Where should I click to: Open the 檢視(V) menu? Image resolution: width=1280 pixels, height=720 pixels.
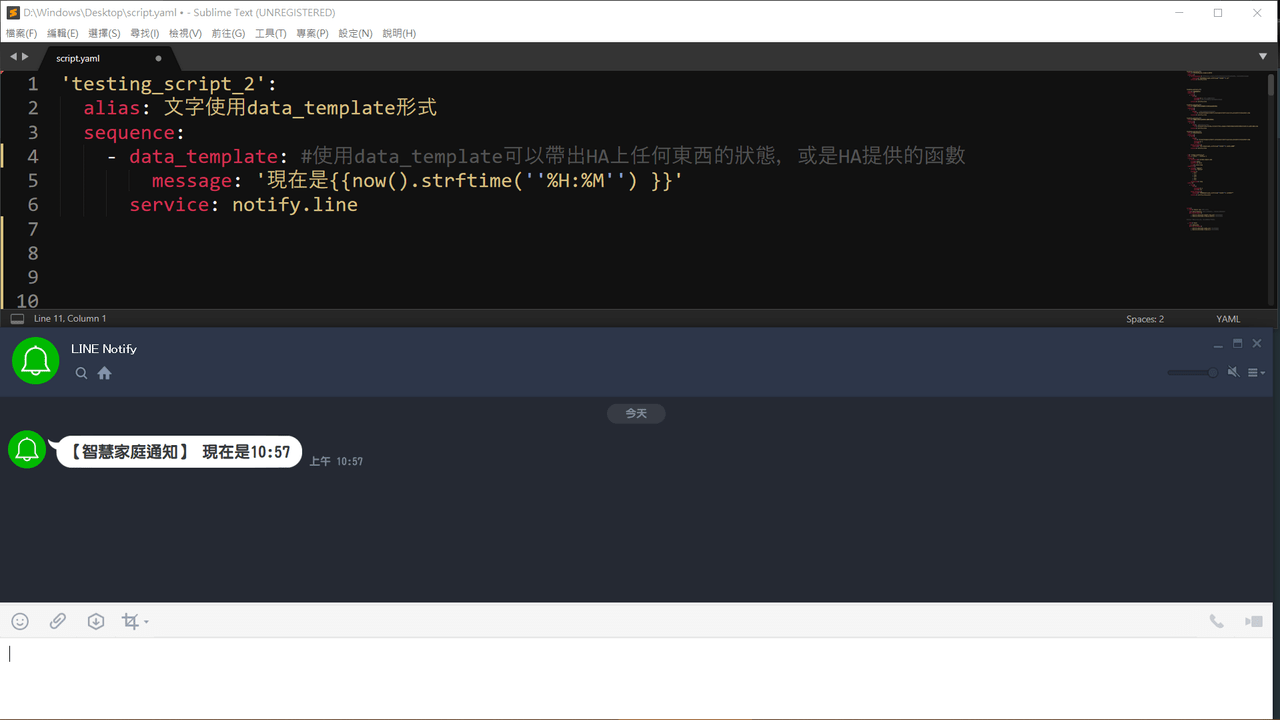tap(185, 33)
